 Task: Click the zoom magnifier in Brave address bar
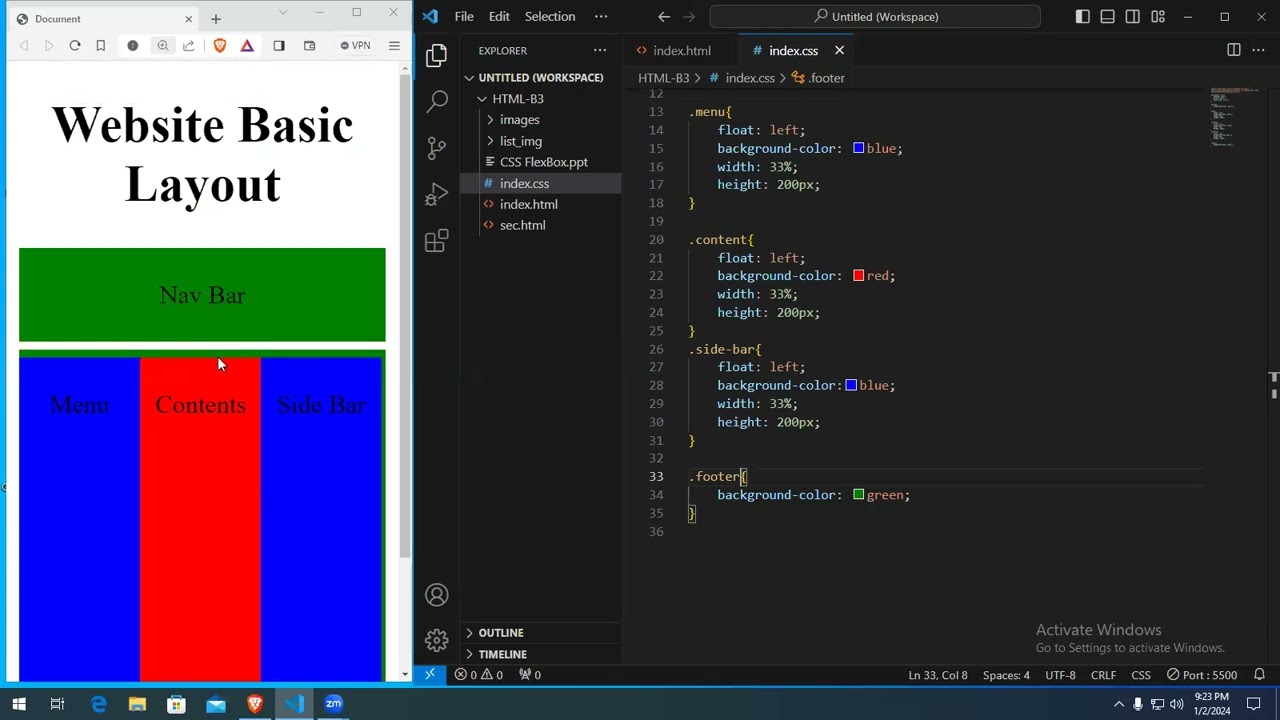pyautogui.click(x=162, y=45)
